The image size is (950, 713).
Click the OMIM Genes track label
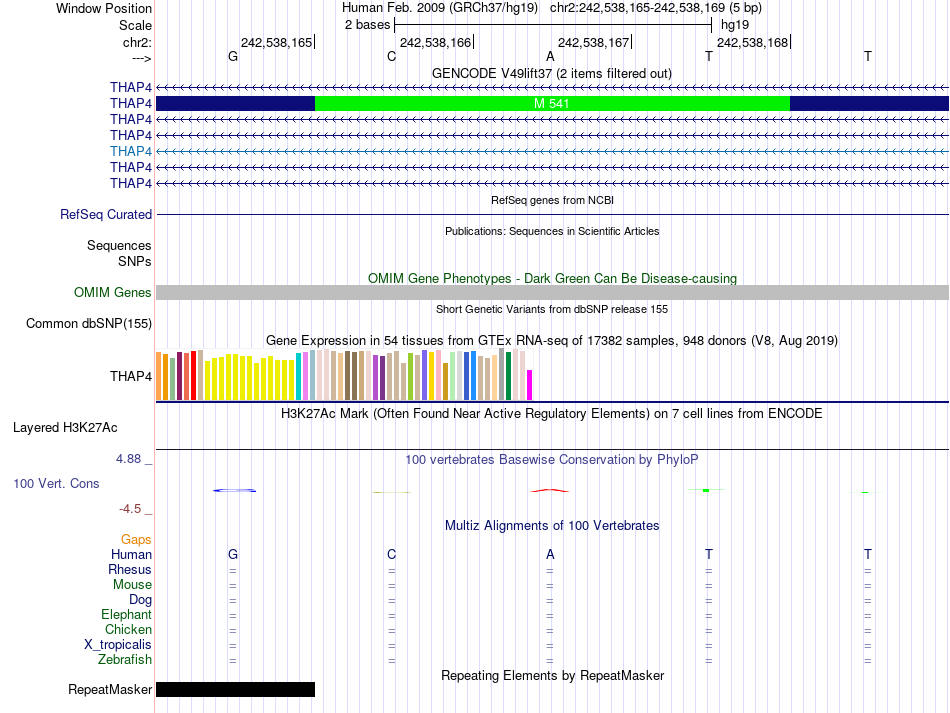(113, 293)
